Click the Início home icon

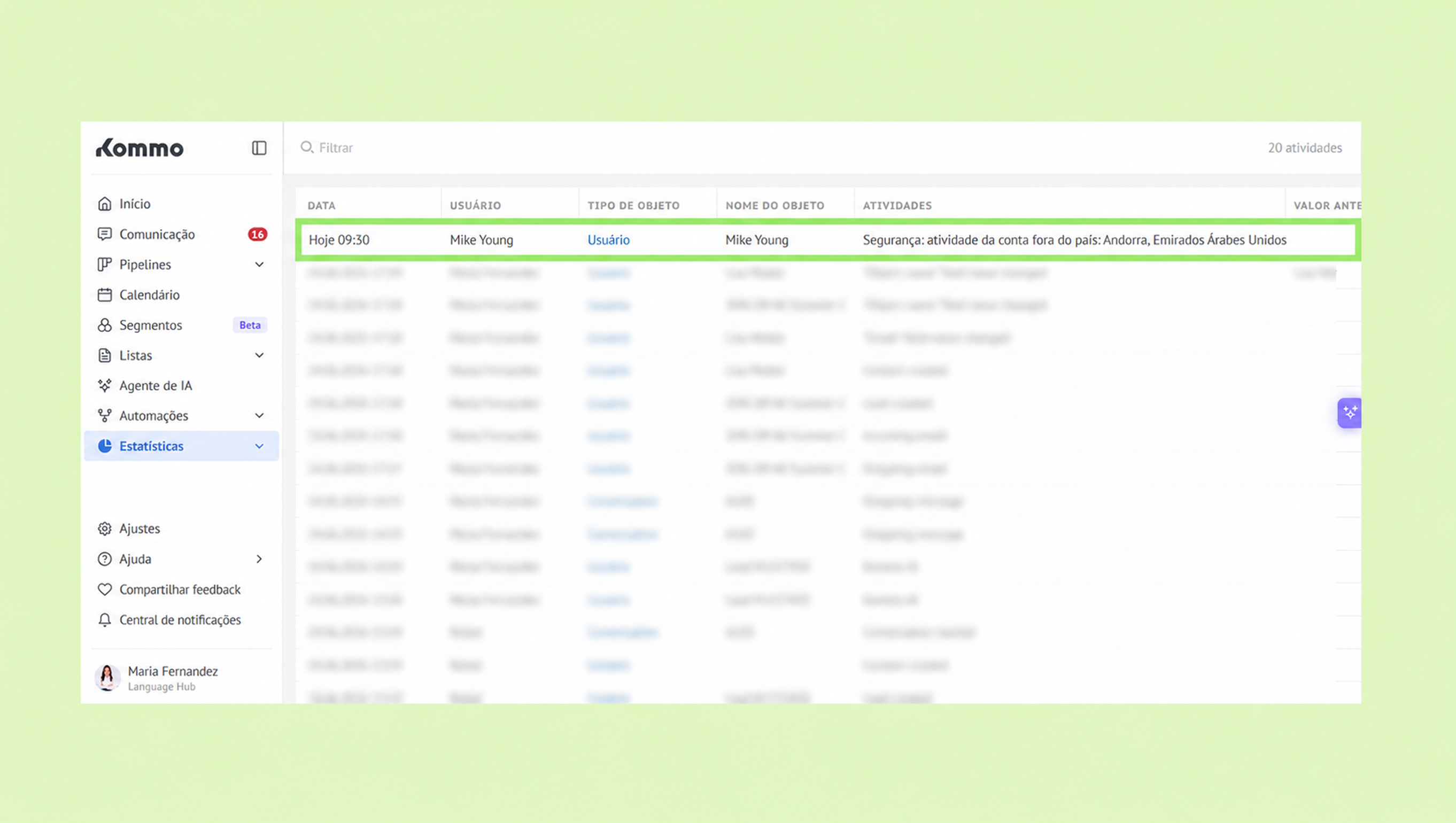[105, 204]
